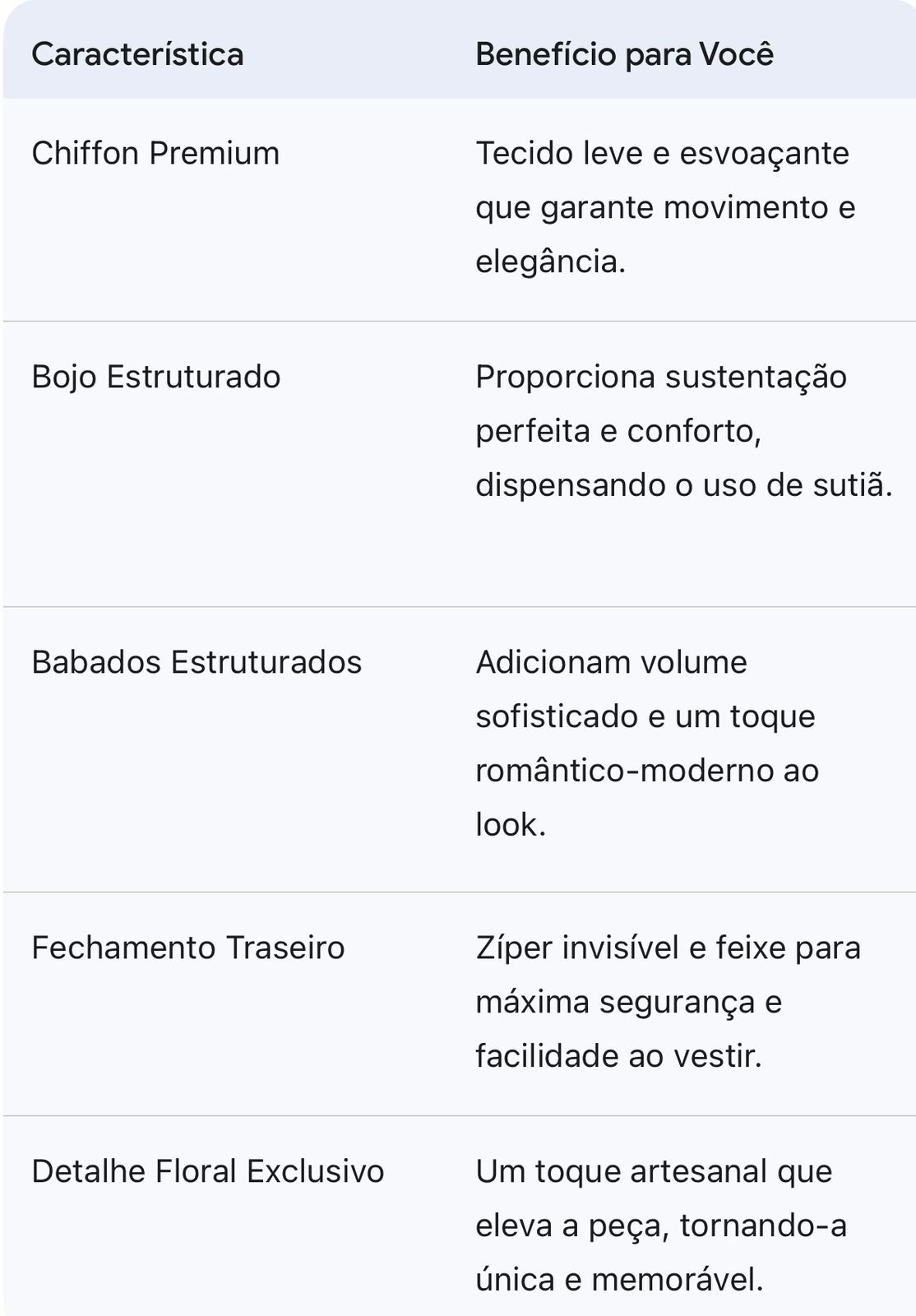Click the 'dispensando o uso de sutiã.' line

pos(683,485)
